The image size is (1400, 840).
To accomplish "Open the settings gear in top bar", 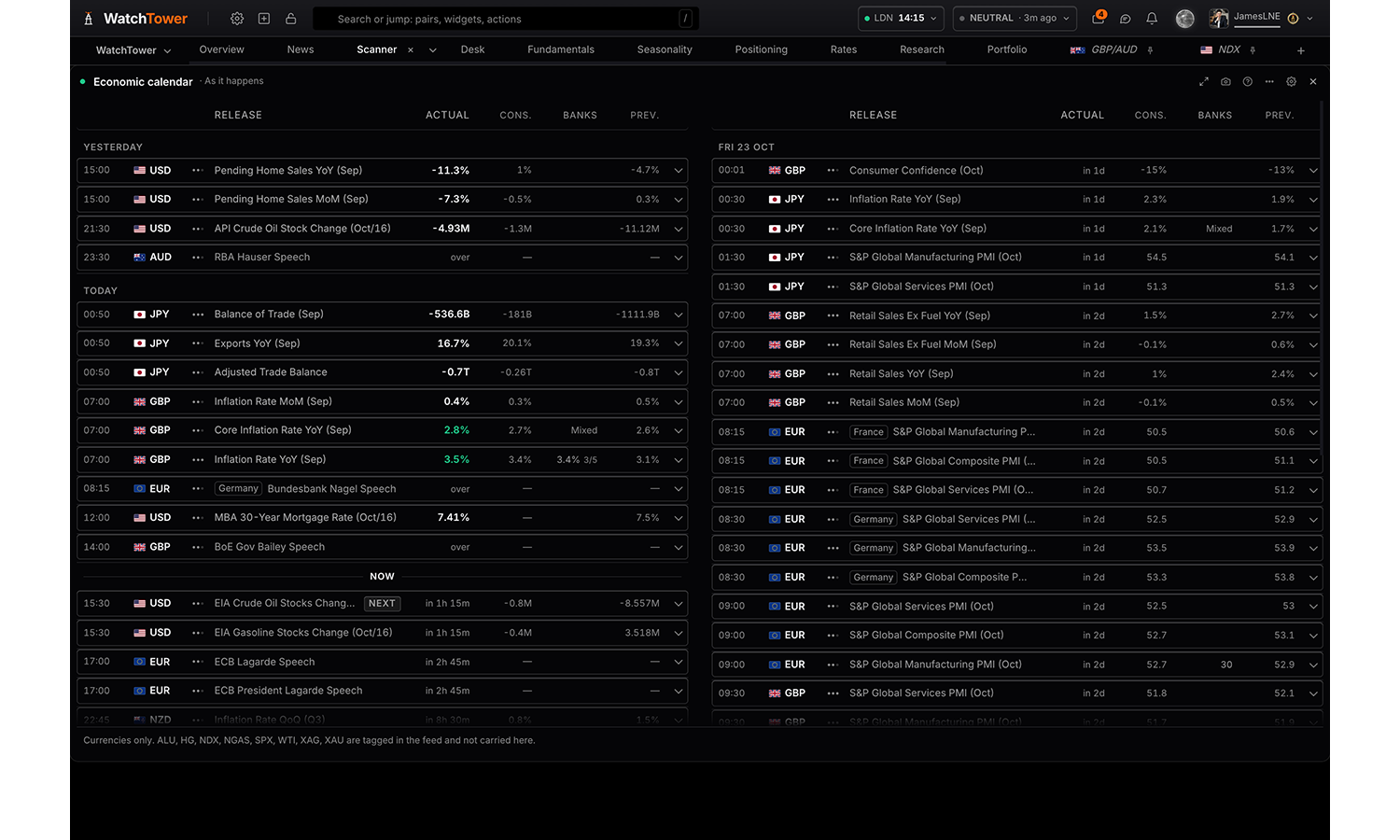I will pyautogui.click(x=237, y=19).
